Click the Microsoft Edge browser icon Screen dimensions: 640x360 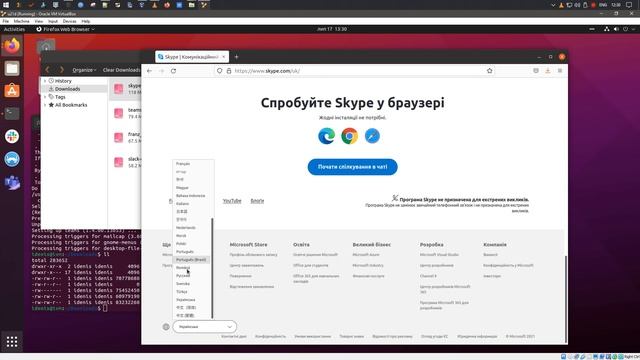327,136
